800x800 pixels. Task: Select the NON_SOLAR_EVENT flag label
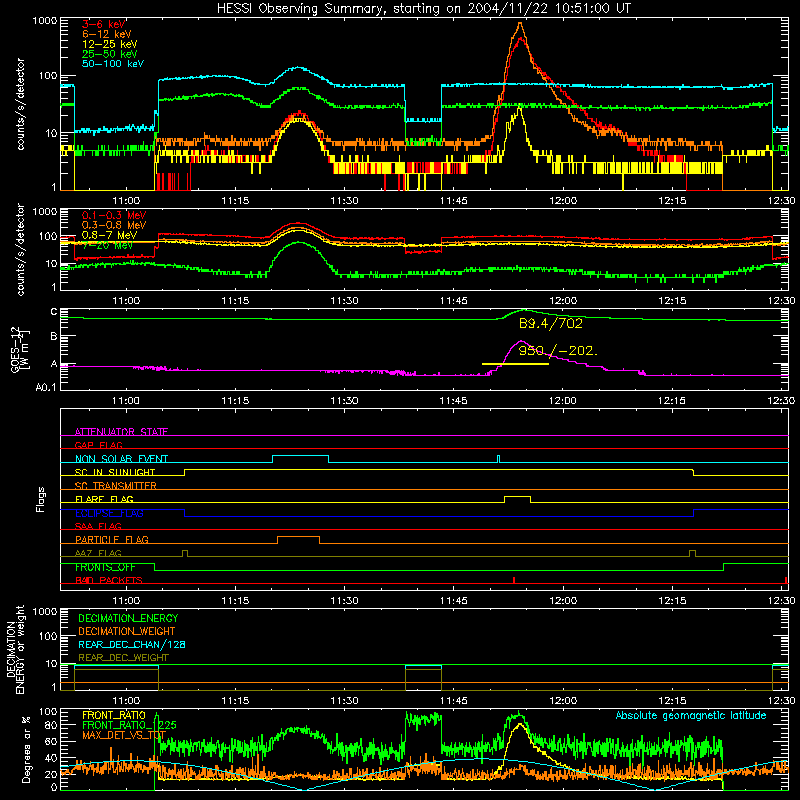point(121,459)
